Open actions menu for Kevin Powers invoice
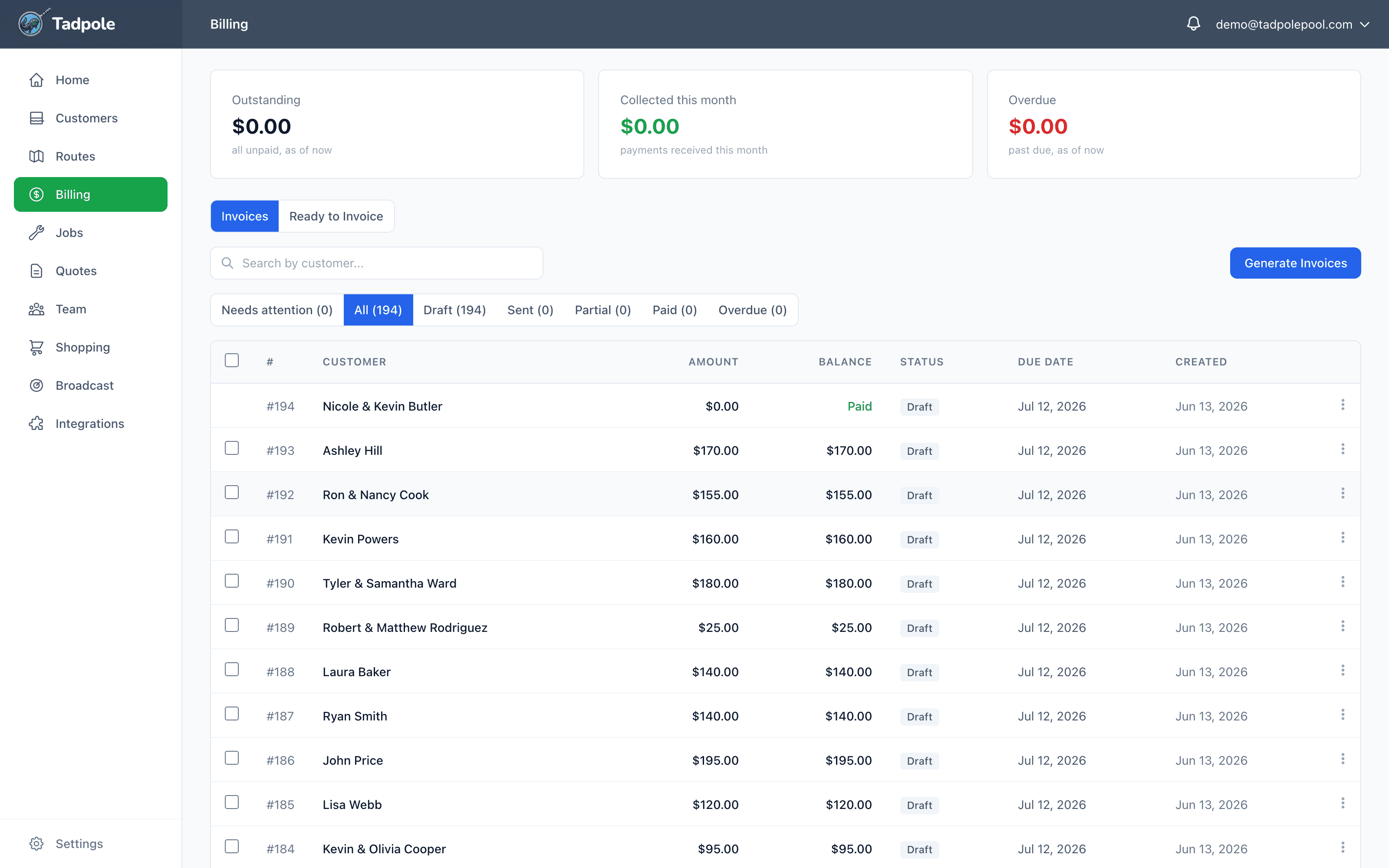Screen dimensions: 1389x868 tap(1343, 537)
